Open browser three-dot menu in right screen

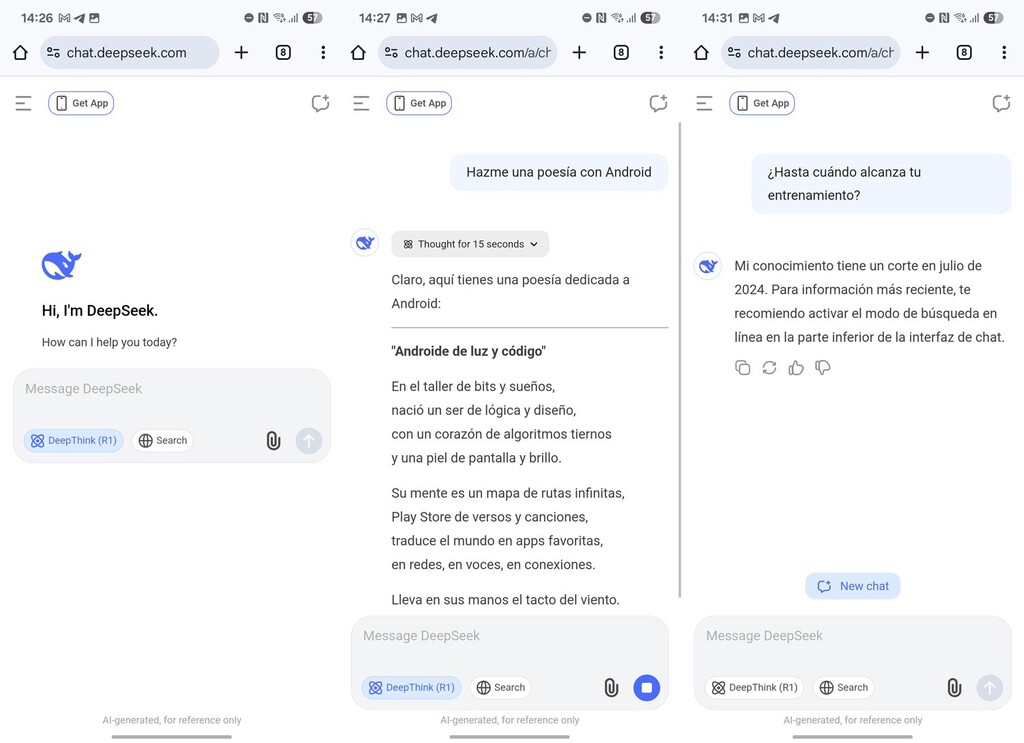click(x=1004, y=52)
